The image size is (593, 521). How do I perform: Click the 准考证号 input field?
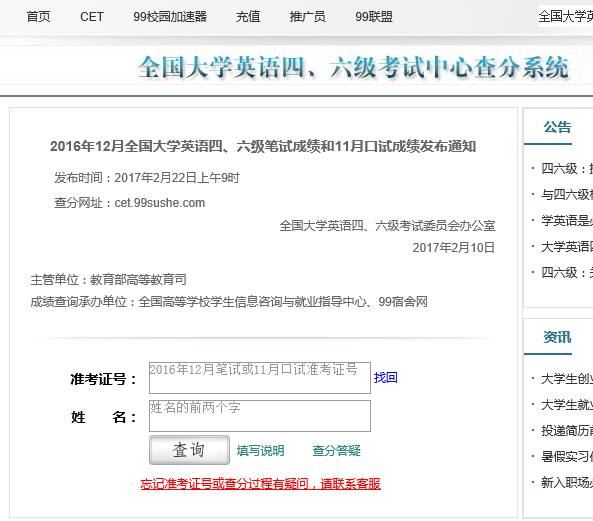click(x=260, y=378)
